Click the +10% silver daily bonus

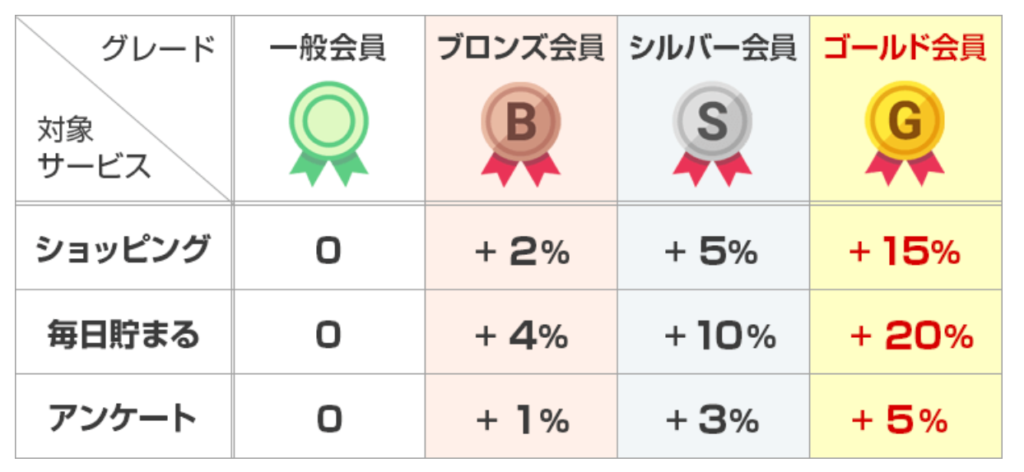[x=720, y=337]
